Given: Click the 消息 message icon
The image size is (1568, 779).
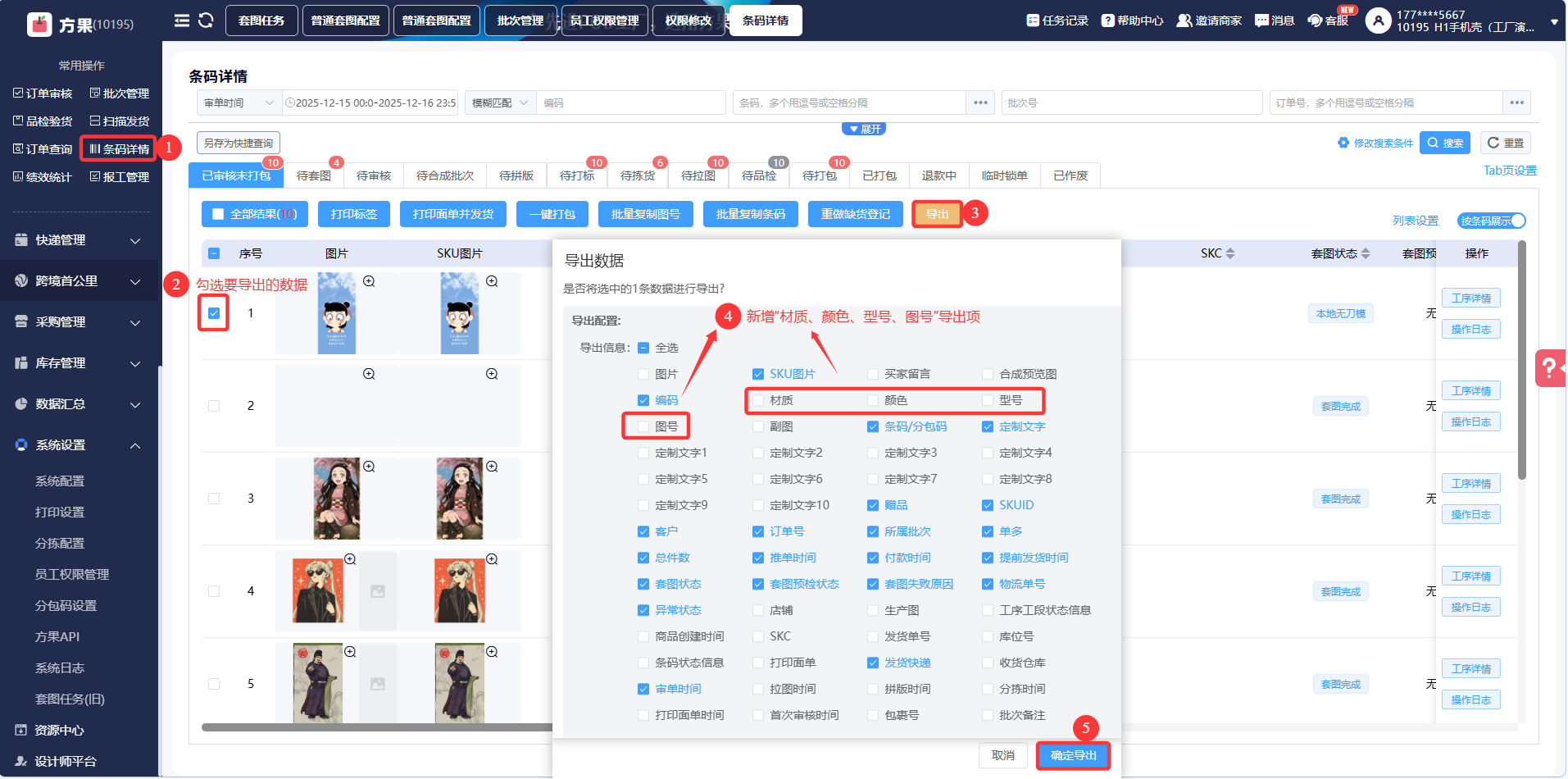Looking at the screenshot, I should pos(1261,20).
